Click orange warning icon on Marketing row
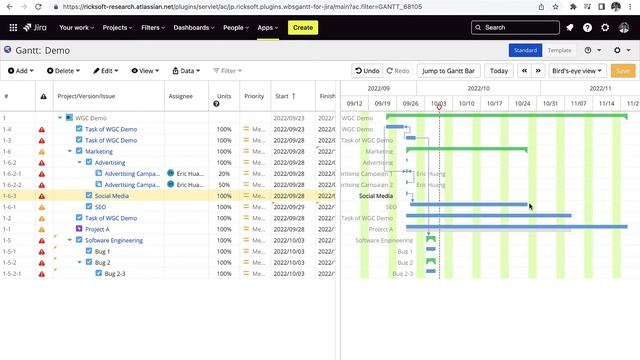The width and height of the screenshot is (640, 360). 42,151
